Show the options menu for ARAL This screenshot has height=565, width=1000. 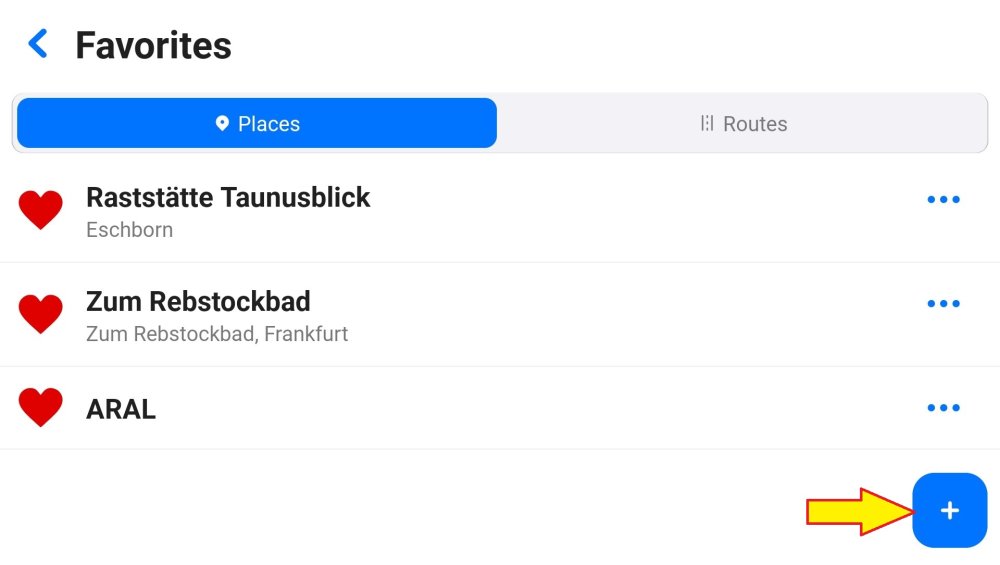(943, 408)
